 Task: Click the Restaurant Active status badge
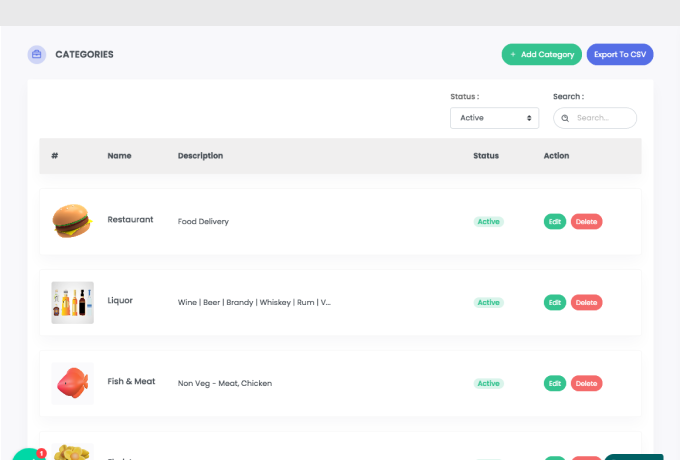pyautogui.click(x=488, y=222)
